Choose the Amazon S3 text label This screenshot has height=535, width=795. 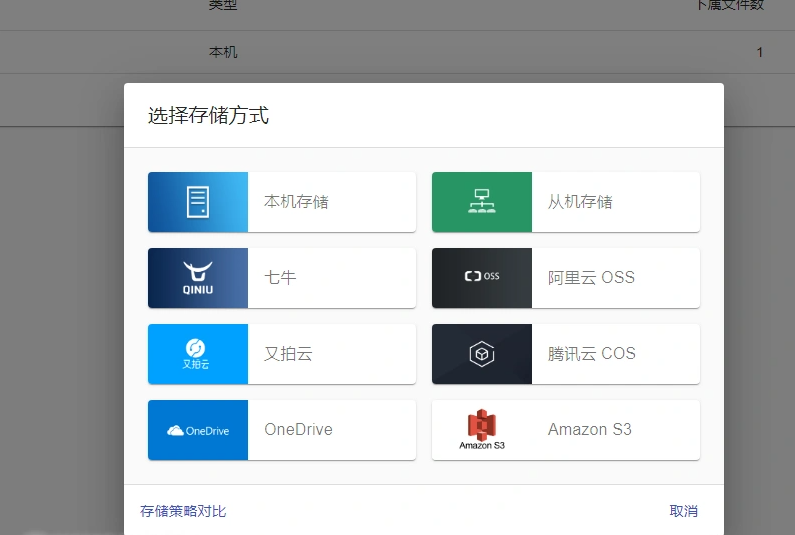589,430
